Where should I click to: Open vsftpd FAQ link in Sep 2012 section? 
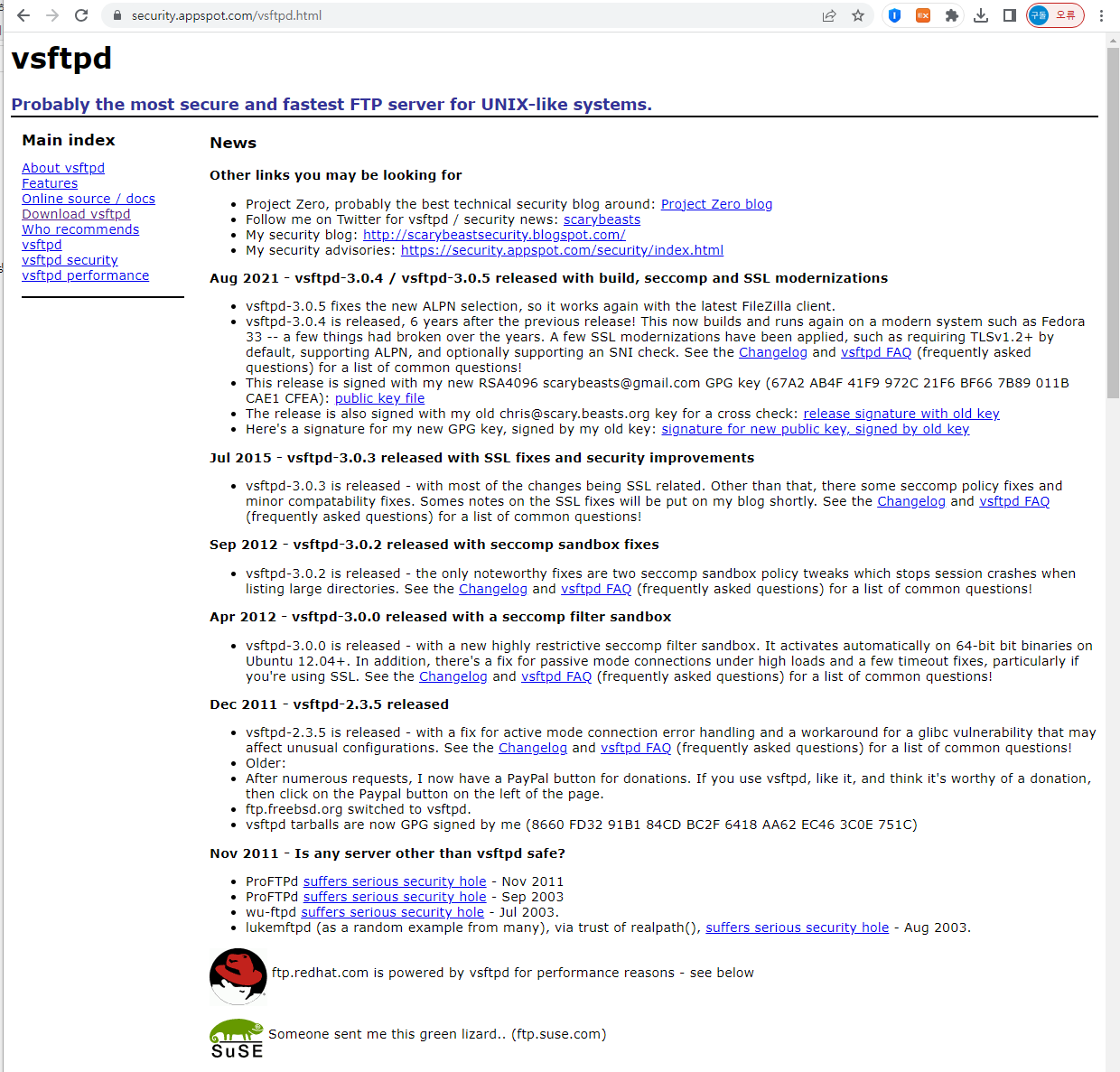coord(596,589)
